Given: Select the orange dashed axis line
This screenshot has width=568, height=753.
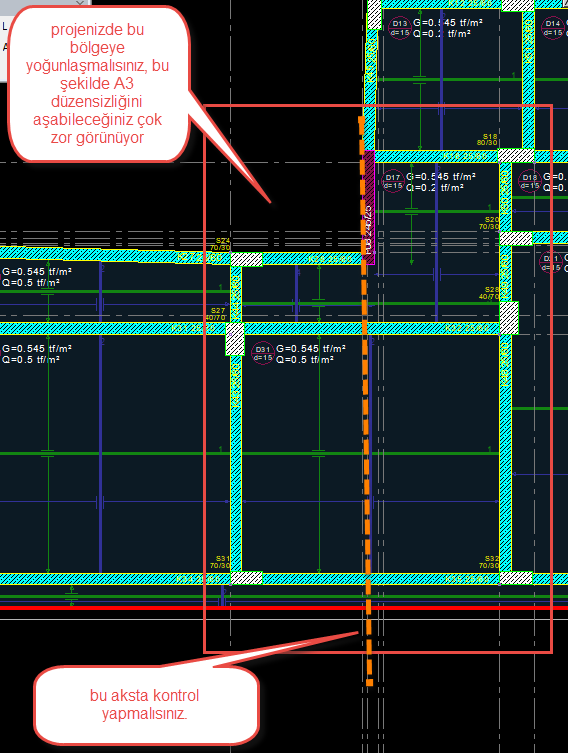Looking at the screenshot, I should pos(366,401).
